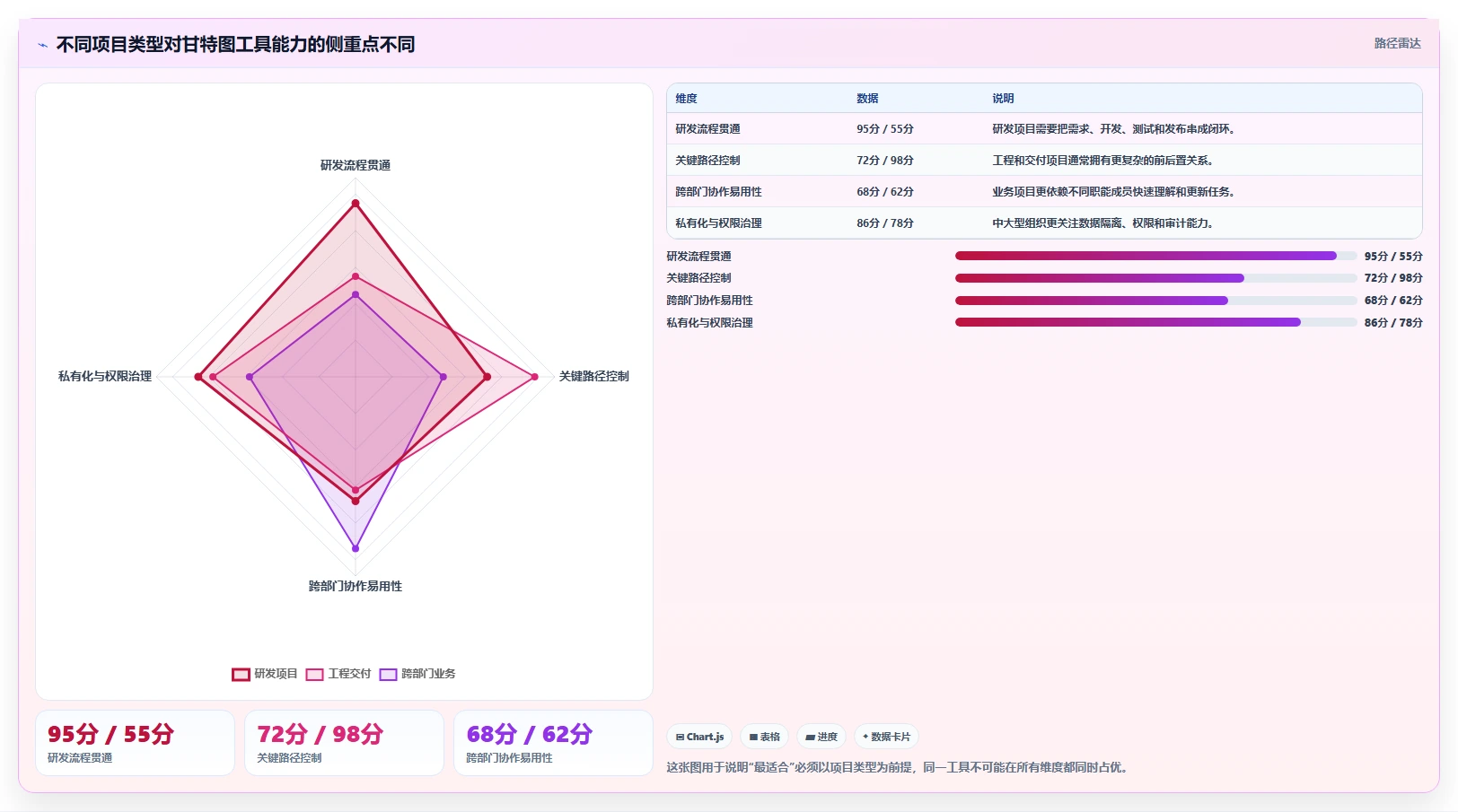Click the dashboard title 不同项目类型对甘特图工具能力的侧重点不同
This screenshot has height=812, width=1458.
click(235, 45)
